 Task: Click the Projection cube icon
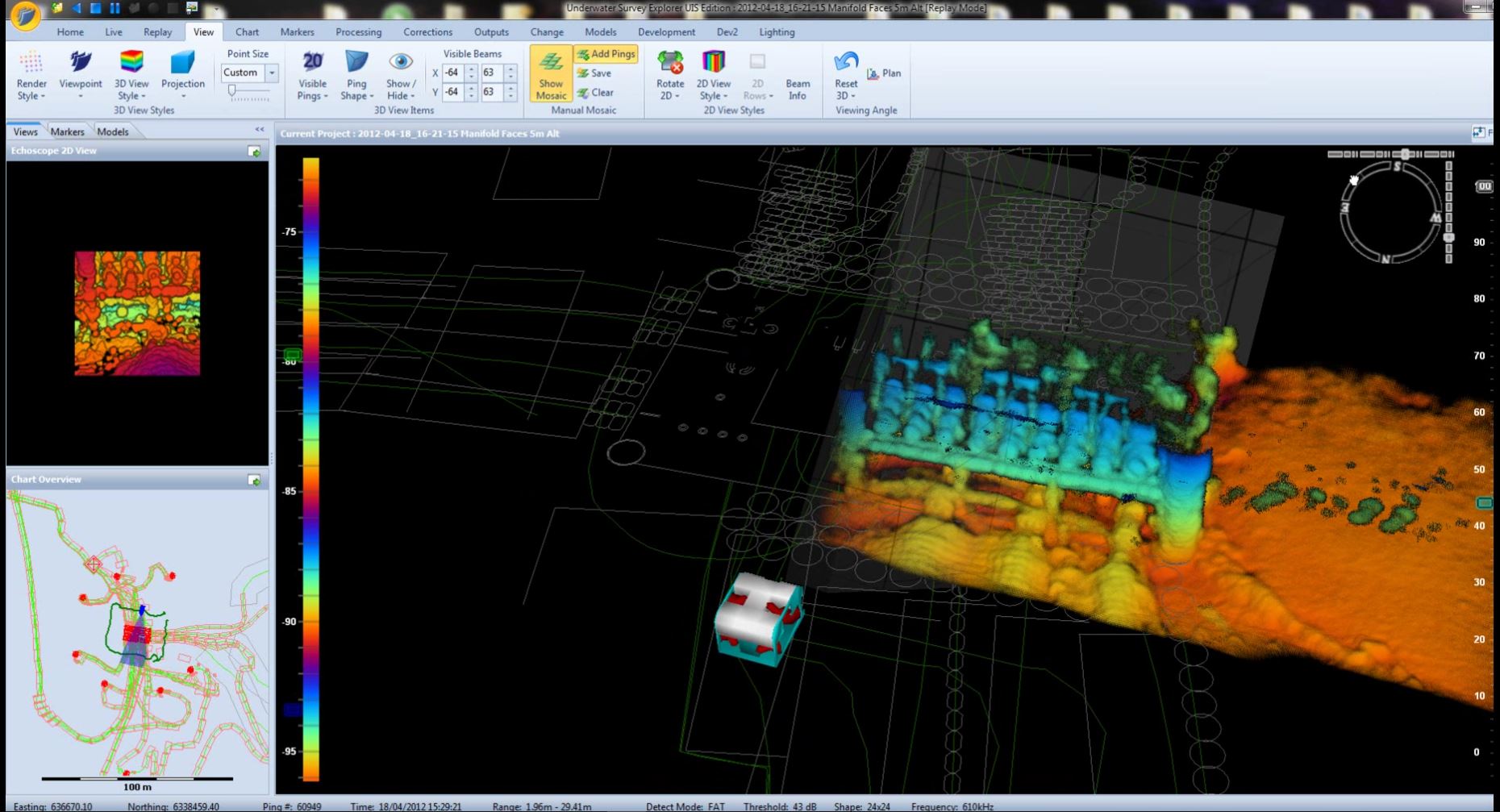tap(183, 63)
